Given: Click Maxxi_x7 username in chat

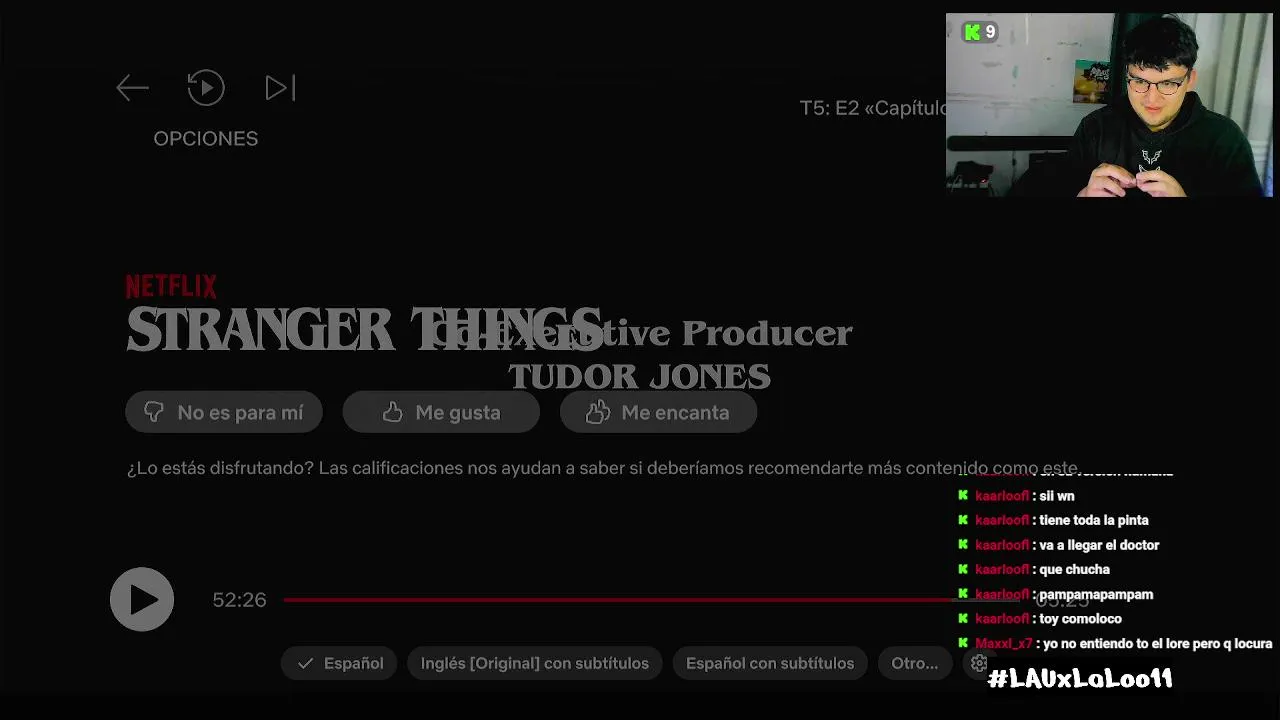Looking at the screenshot, I should pos(1003,644).
